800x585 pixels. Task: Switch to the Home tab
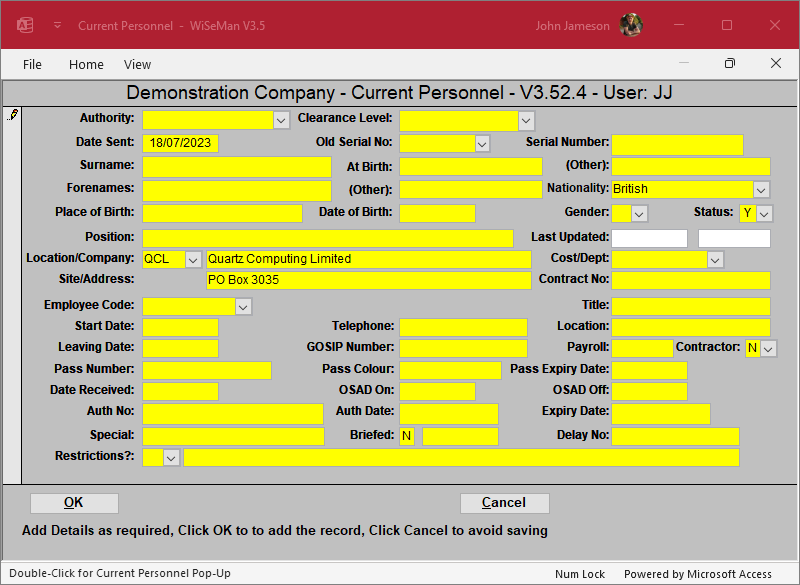(86, 64)
